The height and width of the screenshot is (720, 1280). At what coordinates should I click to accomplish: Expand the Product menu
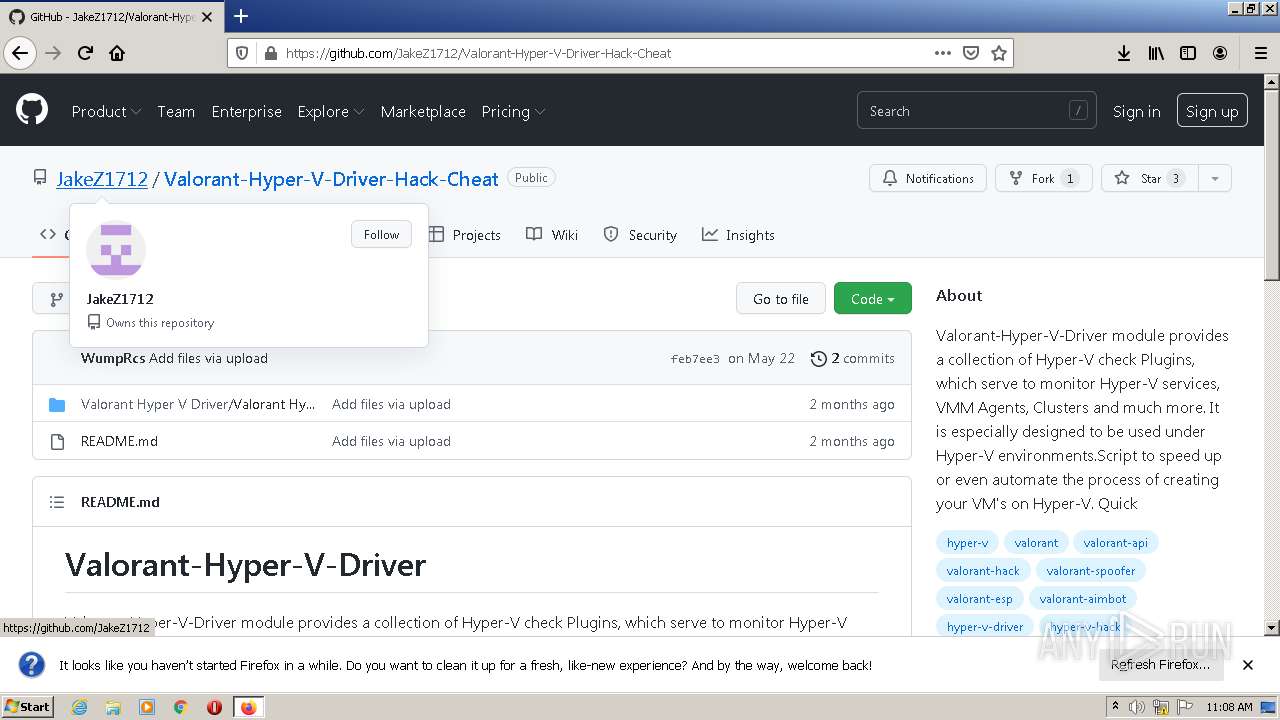(106, 111)
